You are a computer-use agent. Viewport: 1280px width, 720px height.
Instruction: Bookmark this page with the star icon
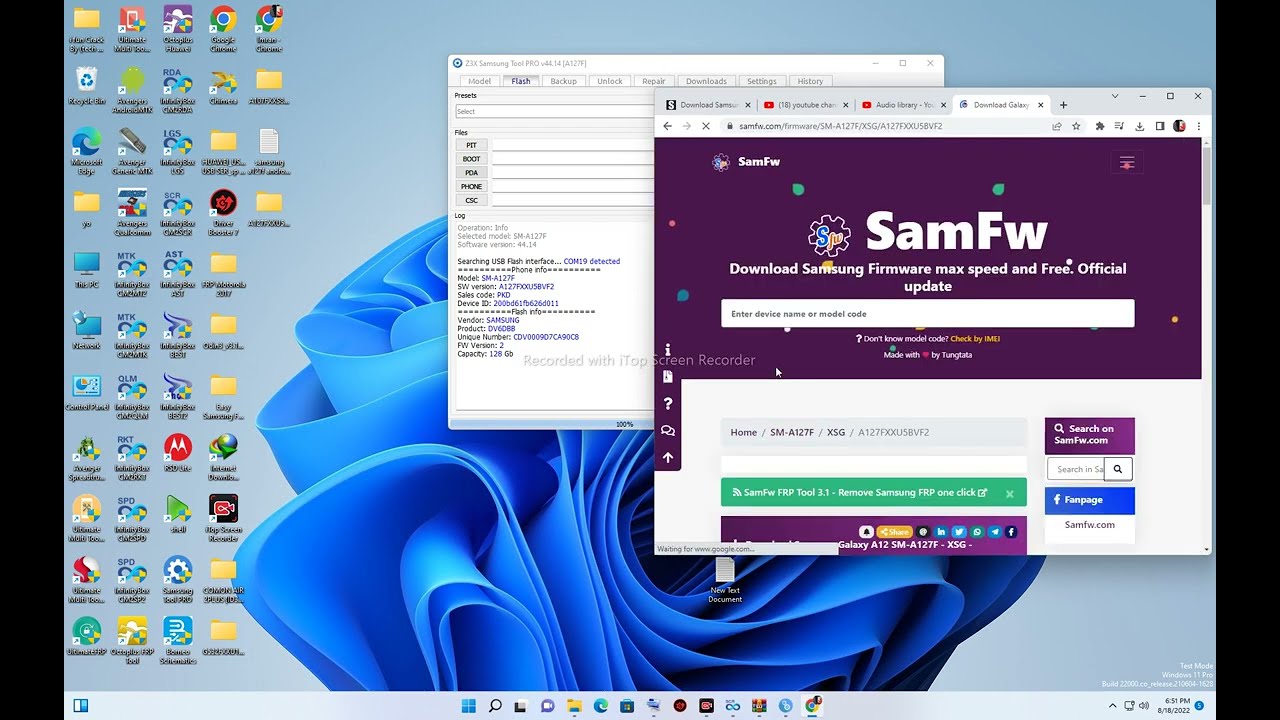click(x=1076, y=126)
